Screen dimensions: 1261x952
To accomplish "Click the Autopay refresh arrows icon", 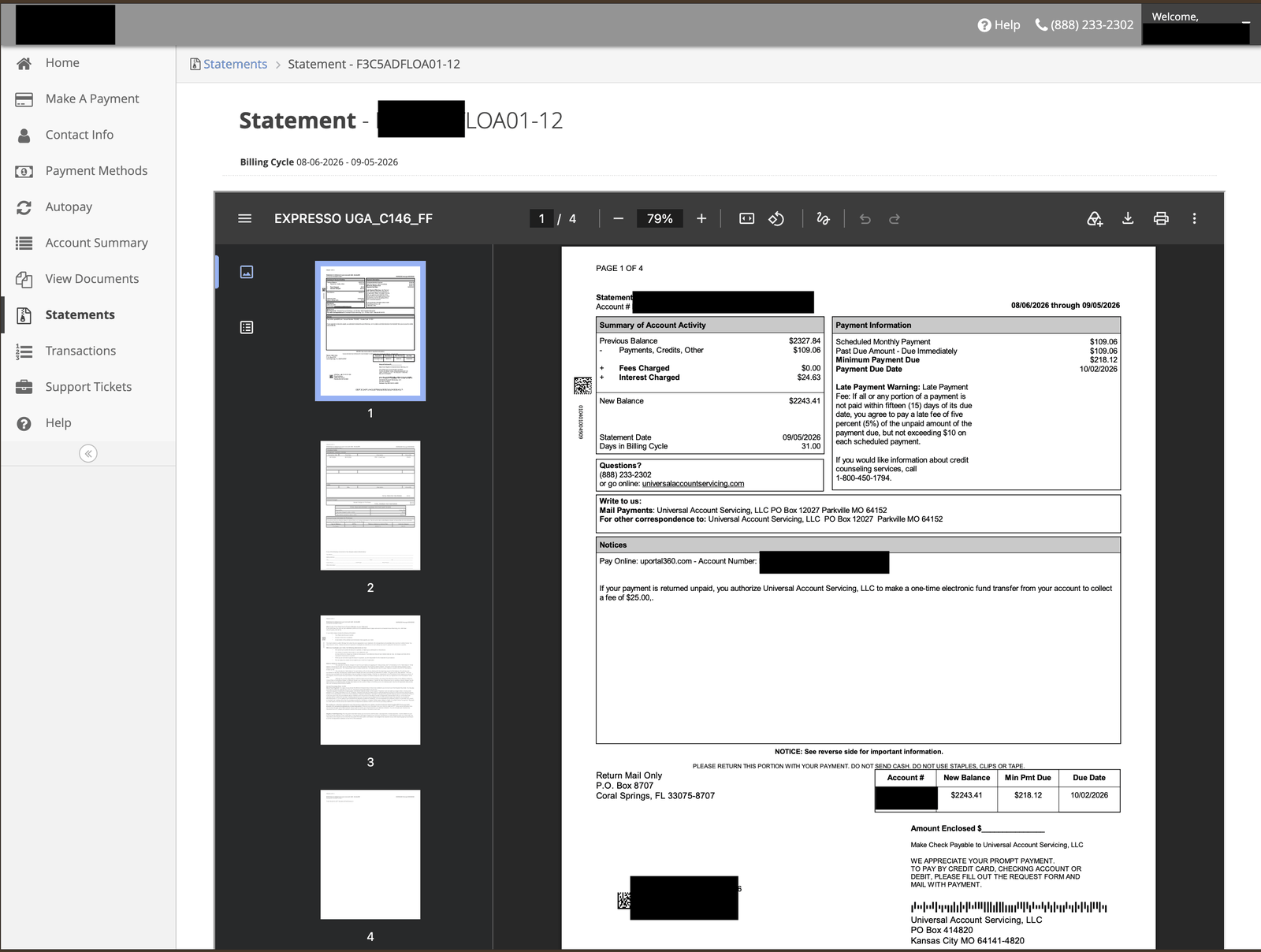I will pyautogui.click(x=24, y=207).
